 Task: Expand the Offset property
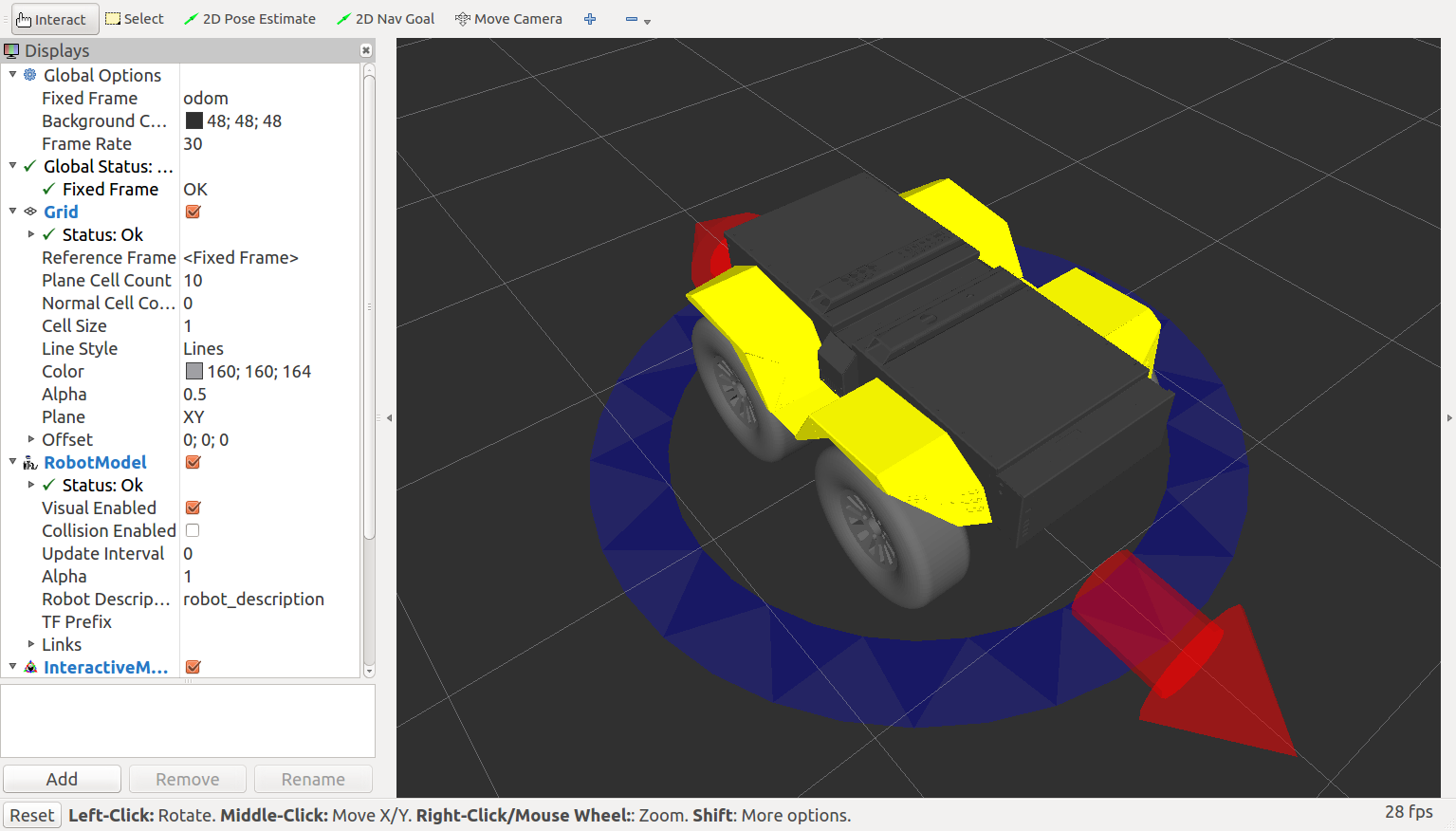pos(31,439)
